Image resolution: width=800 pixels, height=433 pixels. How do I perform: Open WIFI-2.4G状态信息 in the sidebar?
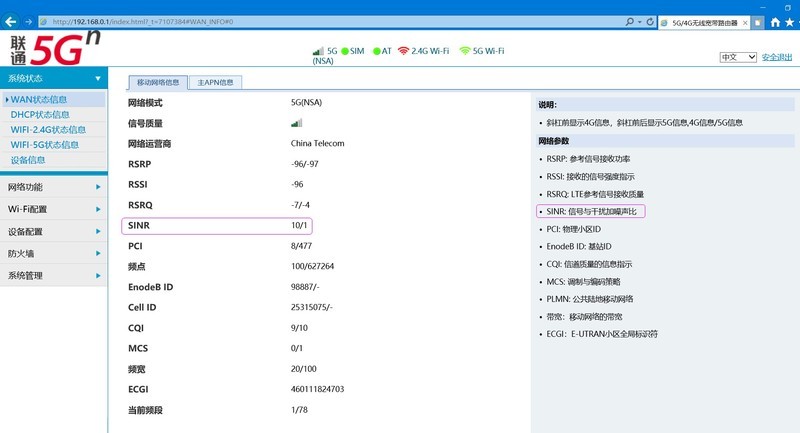[x=48, y=130]
